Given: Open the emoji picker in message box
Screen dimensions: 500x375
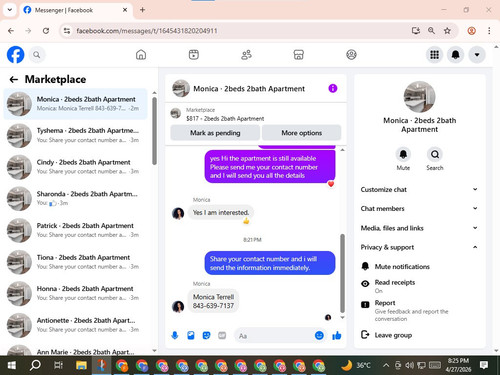Looking at the screenshot, I should click(319, 335).
